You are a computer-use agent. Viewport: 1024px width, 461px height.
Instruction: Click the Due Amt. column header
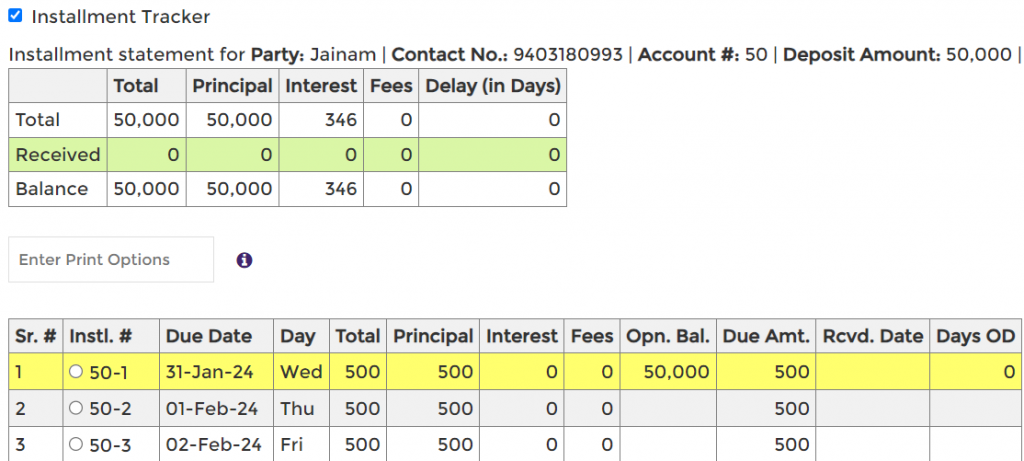tap(766, 336)
